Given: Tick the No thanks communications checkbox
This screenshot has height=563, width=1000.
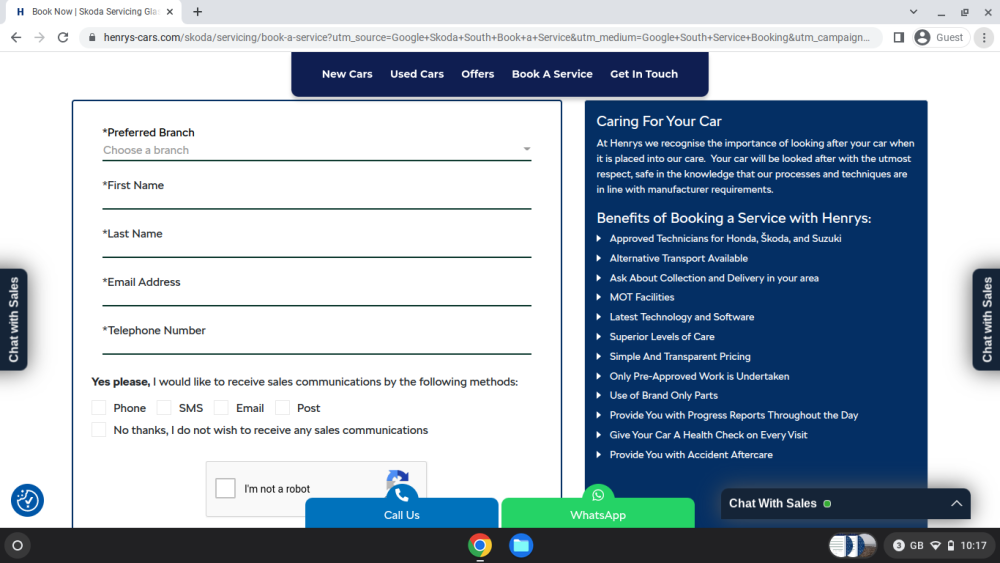Looking at the screenshot, I should (99, 430).
